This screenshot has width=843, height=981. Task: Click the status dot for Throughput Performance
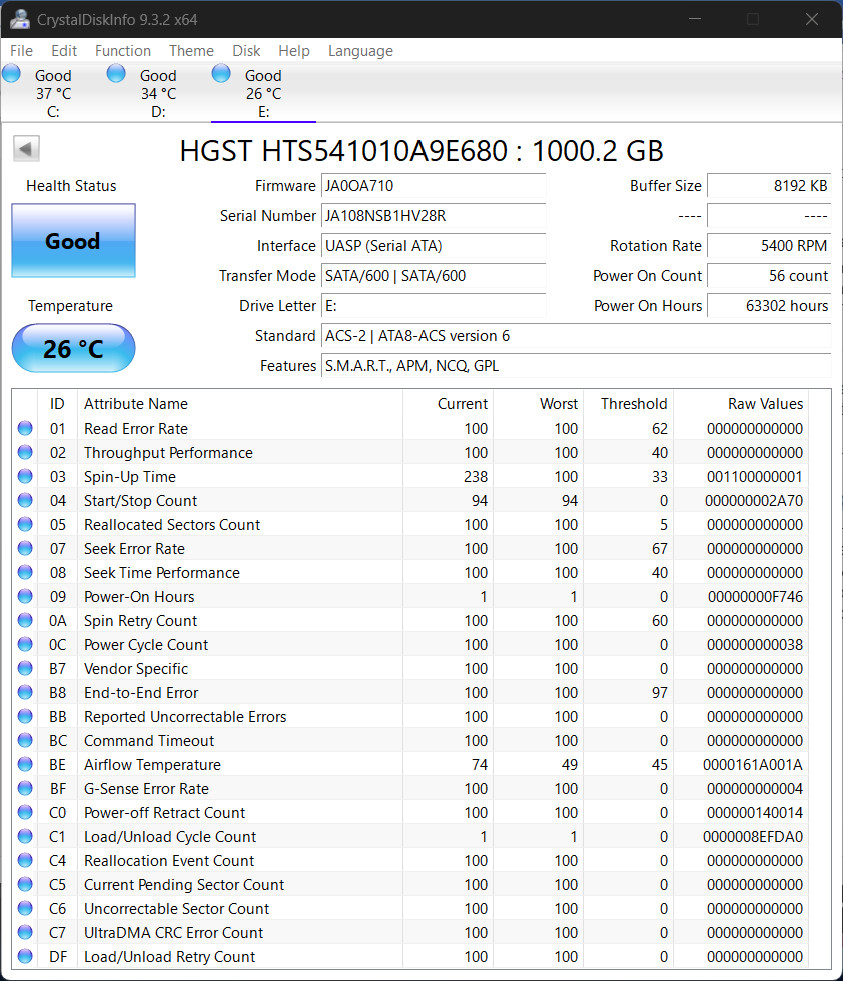coord(25,452)
